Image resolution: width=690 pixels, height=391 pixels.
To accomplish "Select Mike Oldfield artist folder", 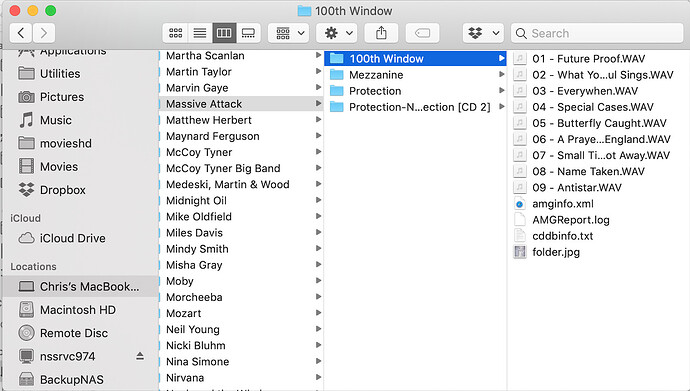I will pos(241,216).
